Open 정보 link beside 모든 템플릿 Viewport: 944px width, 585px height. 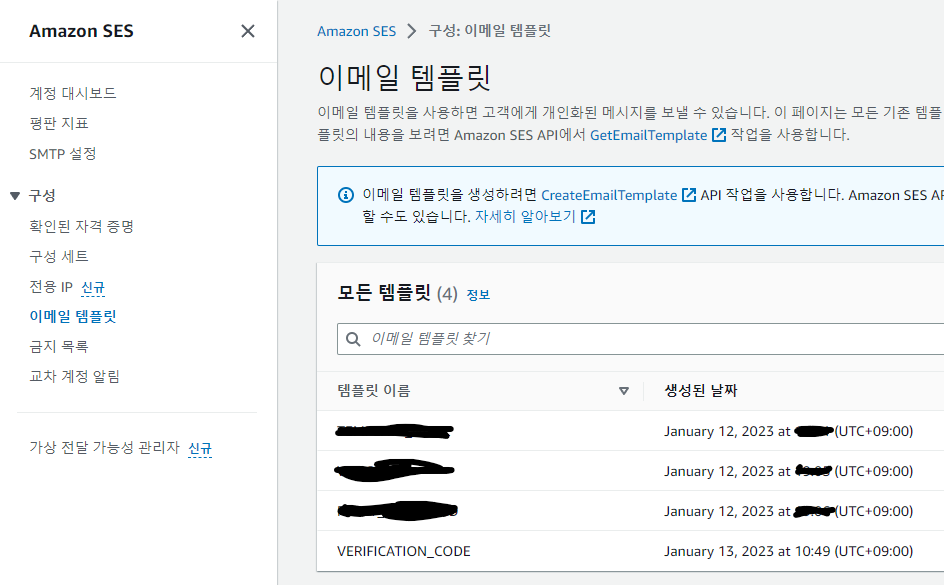[x=478, y=295]
